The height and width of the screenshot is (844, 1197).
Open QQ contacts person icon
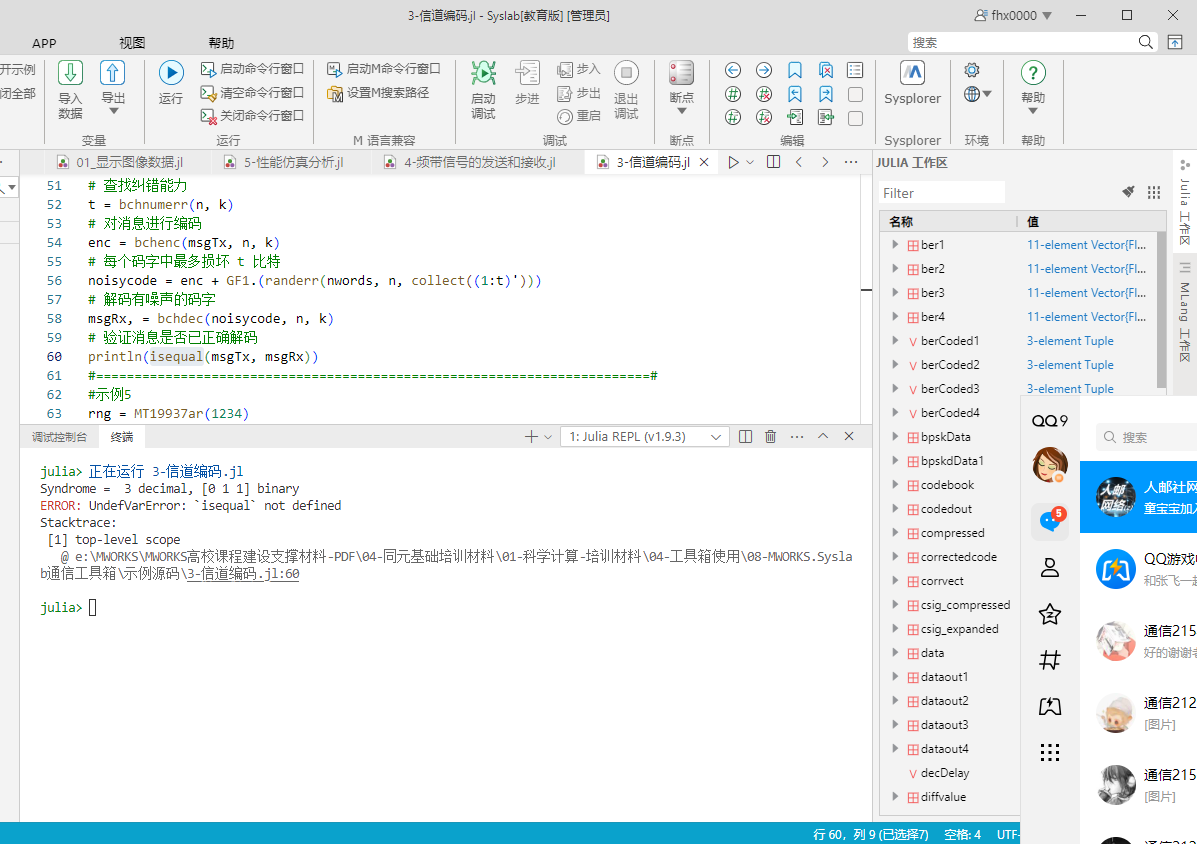(x=1050, y=568)
